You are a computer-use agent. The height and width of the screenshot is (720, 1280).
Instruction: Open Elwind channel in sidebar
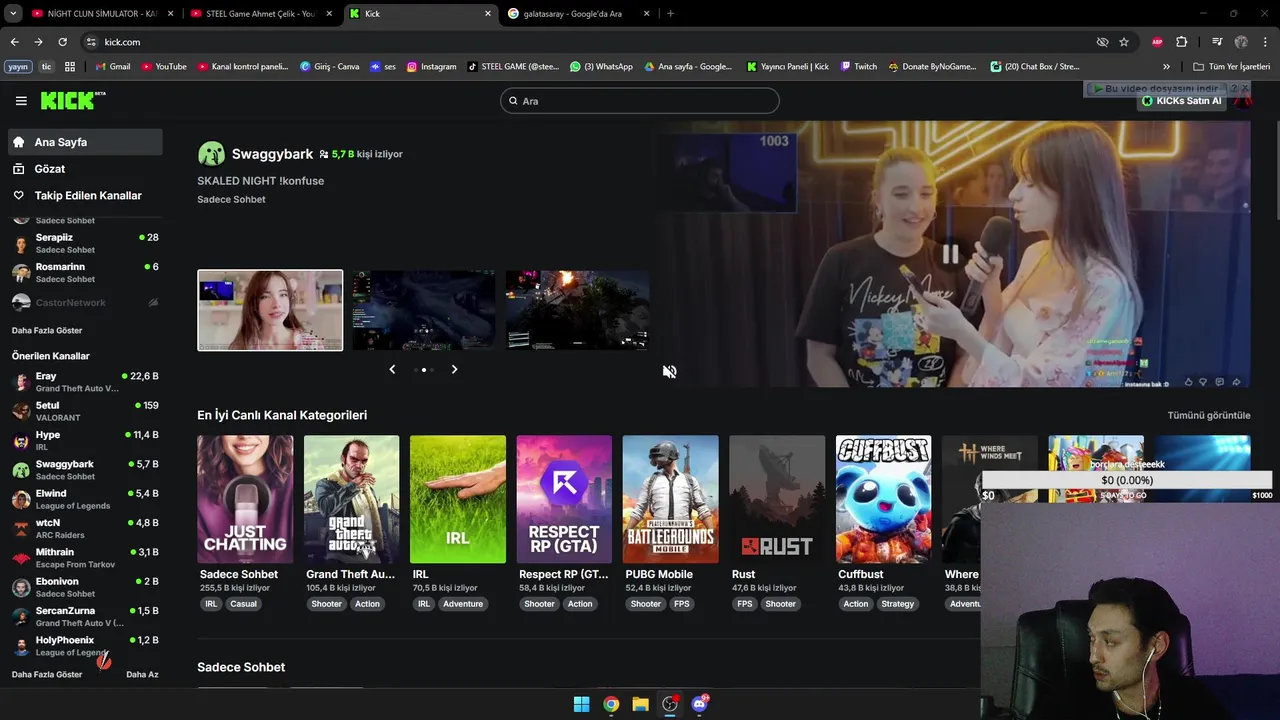pos(85,499)
